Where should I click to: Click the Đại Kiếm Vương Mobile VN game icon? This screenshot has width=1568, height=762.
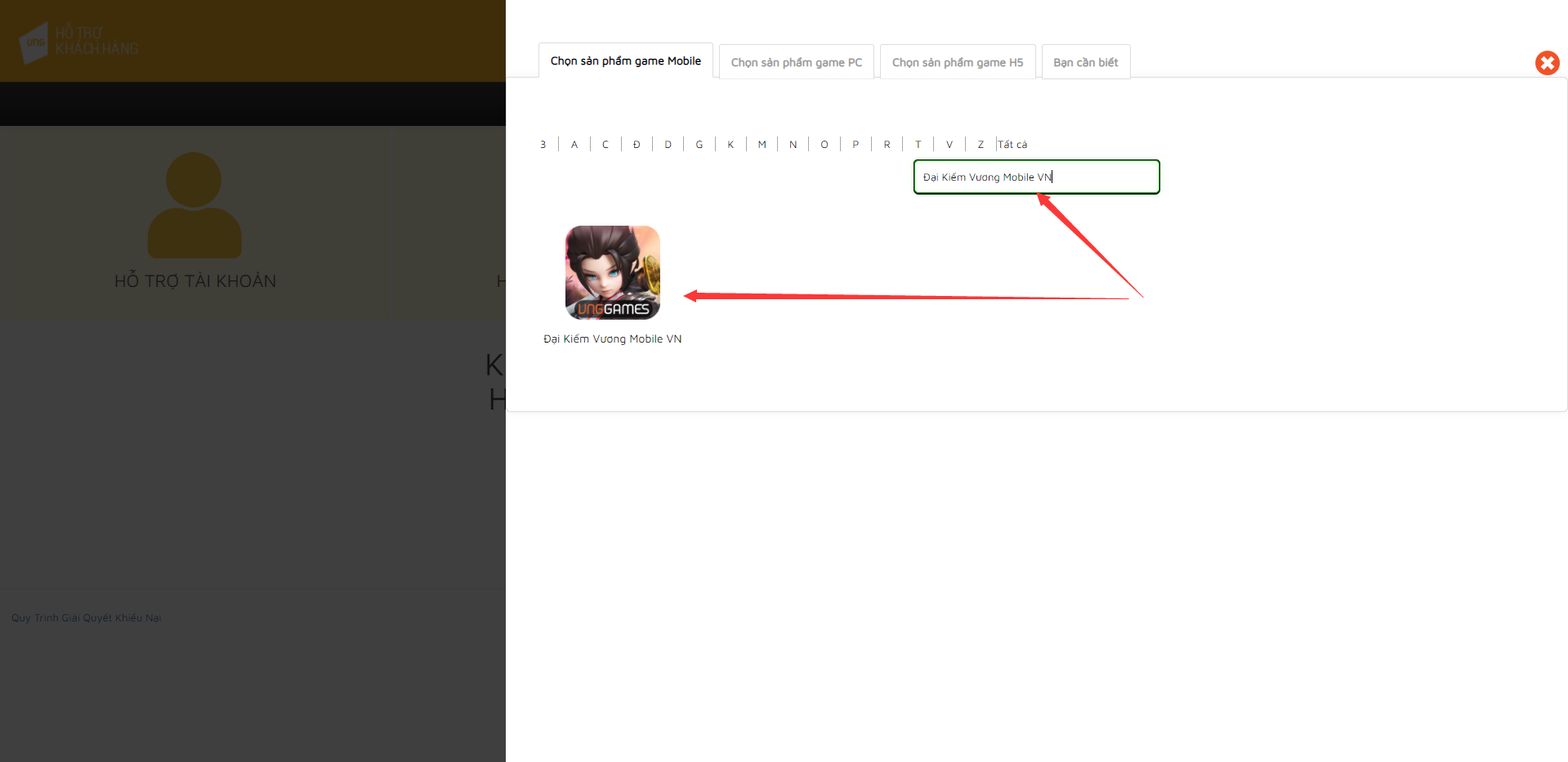(613, 272)
